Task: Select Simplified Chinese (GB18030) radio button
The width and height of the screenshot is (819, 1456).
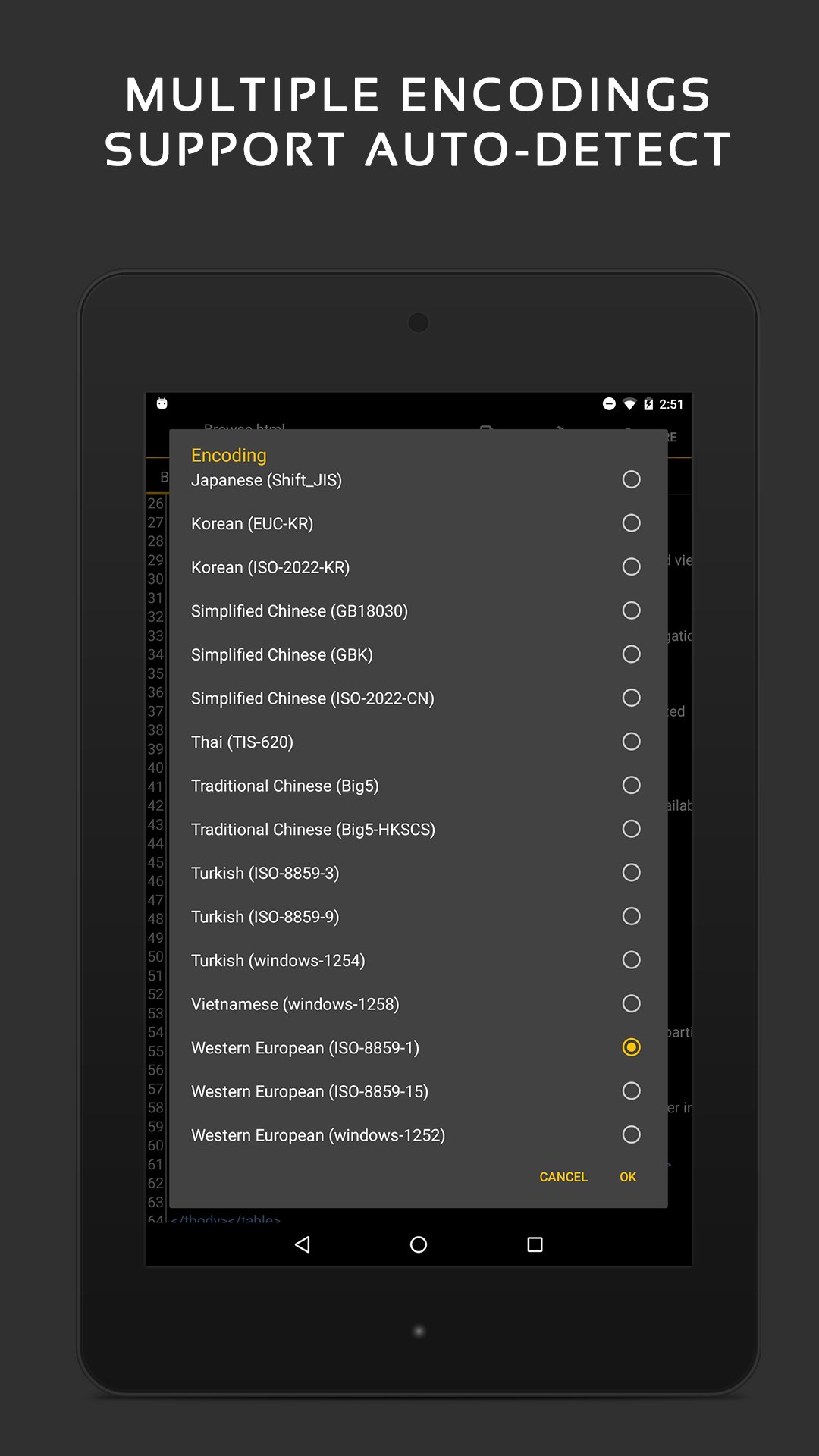Action: (x=631, y=610)
